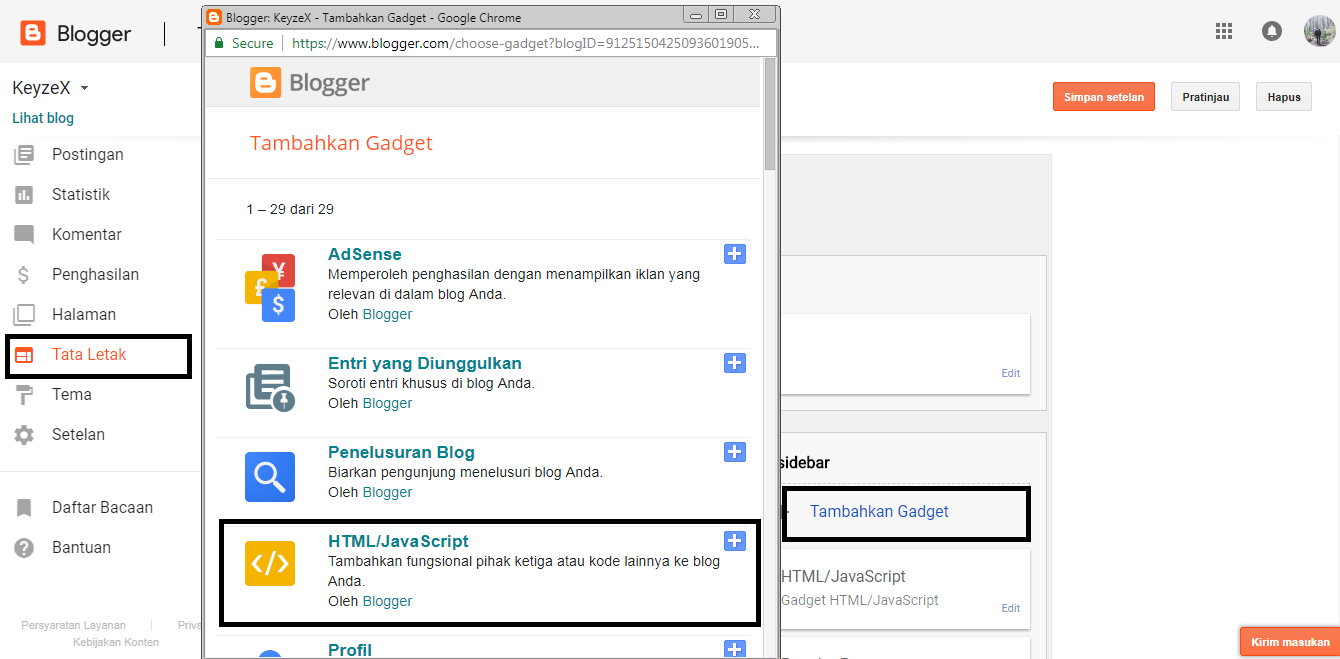Click the Tata Letak layout icon

coord(24,355)
